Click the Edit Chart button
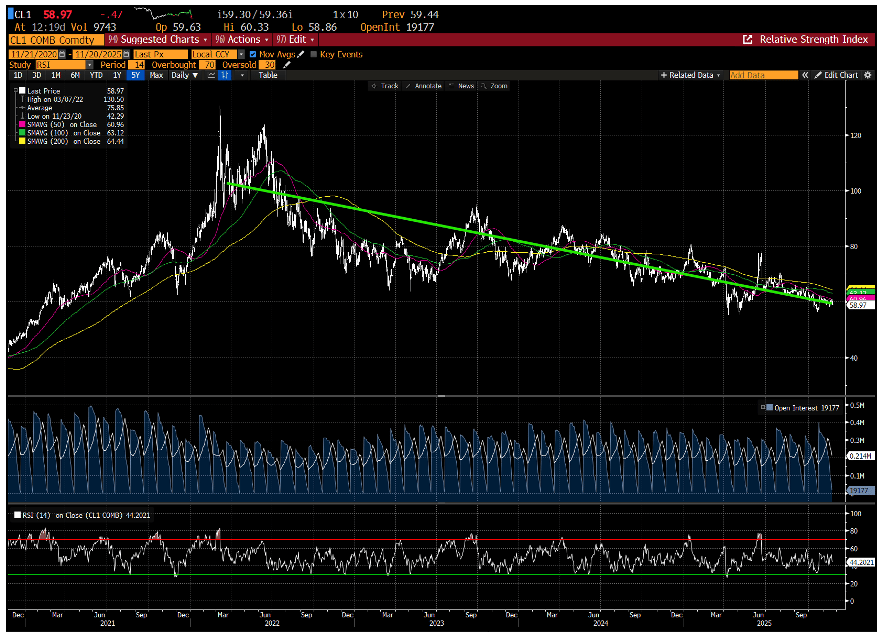This screenshot has width=882, height=637. [x=836, y=75]
